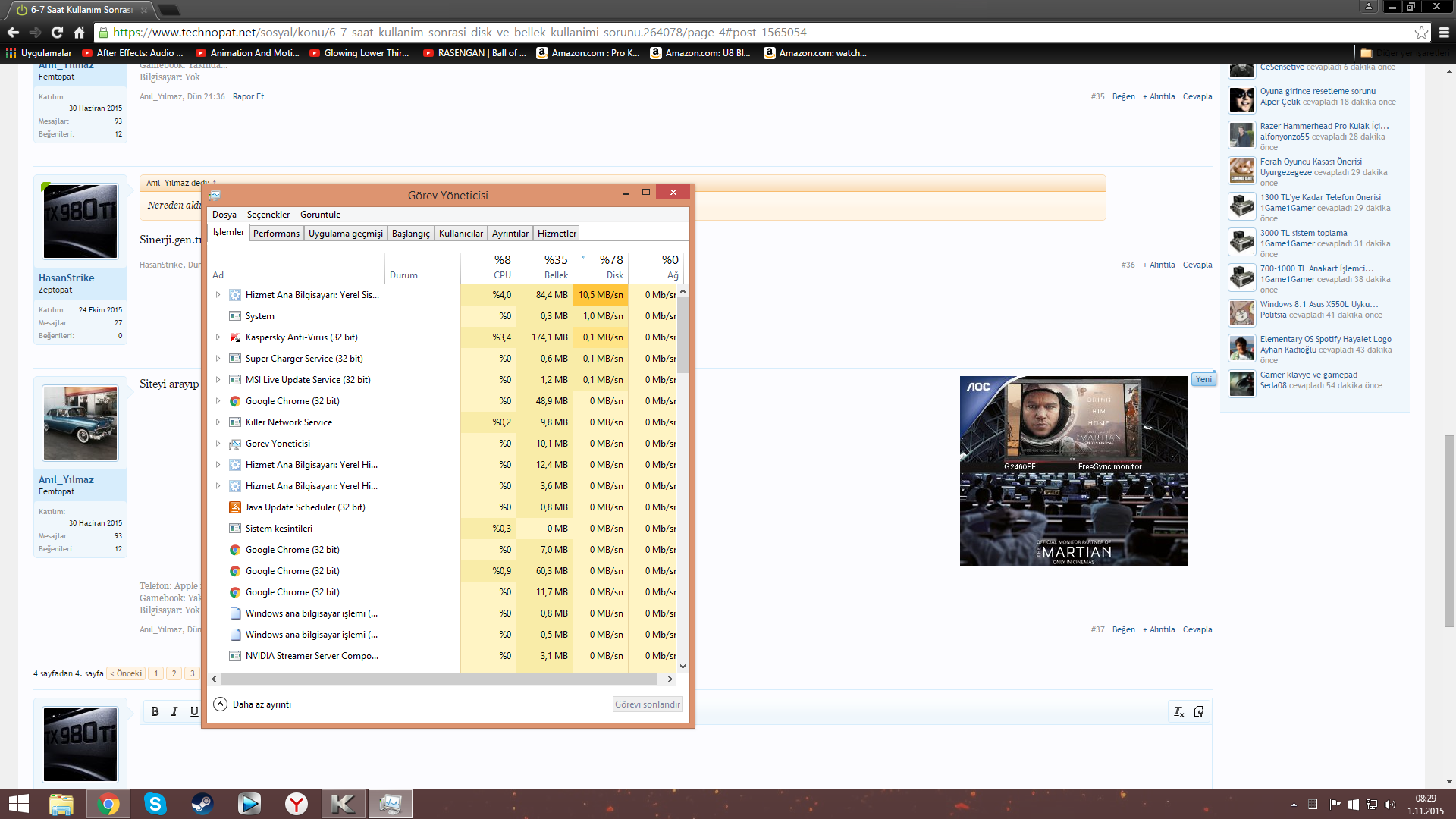Click the Kaspersky Anti-Virus process icon

click(x=235, y=337)
